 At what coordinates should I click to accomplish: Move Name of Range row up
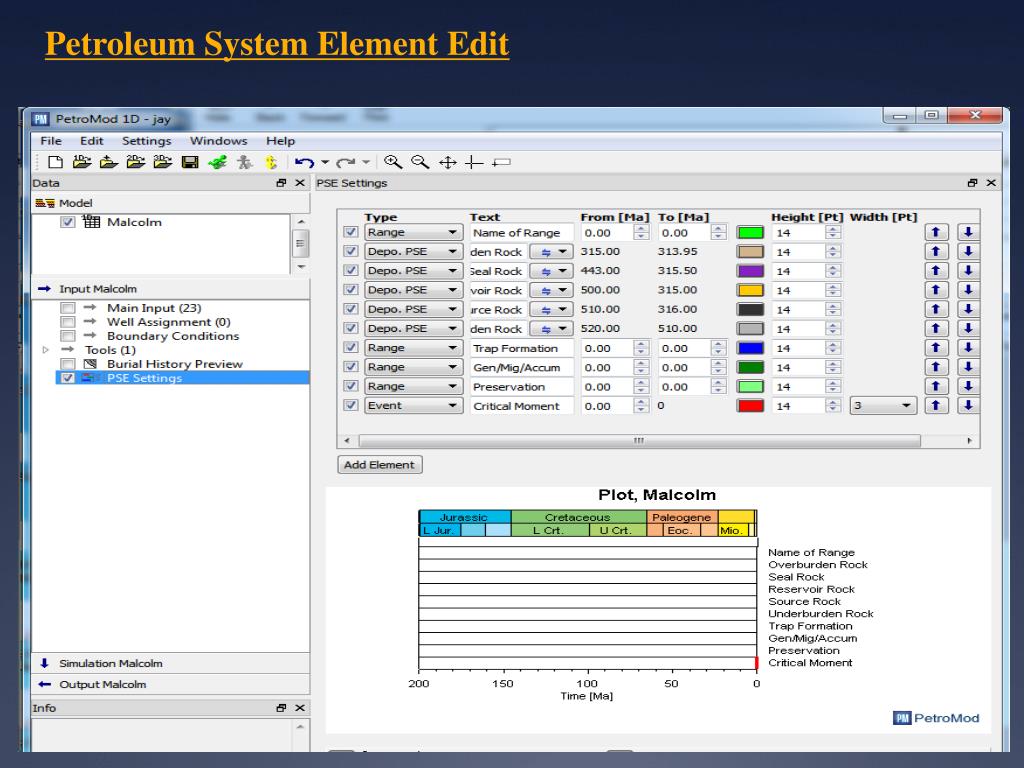pyautogui.click(x=936, y=232)
